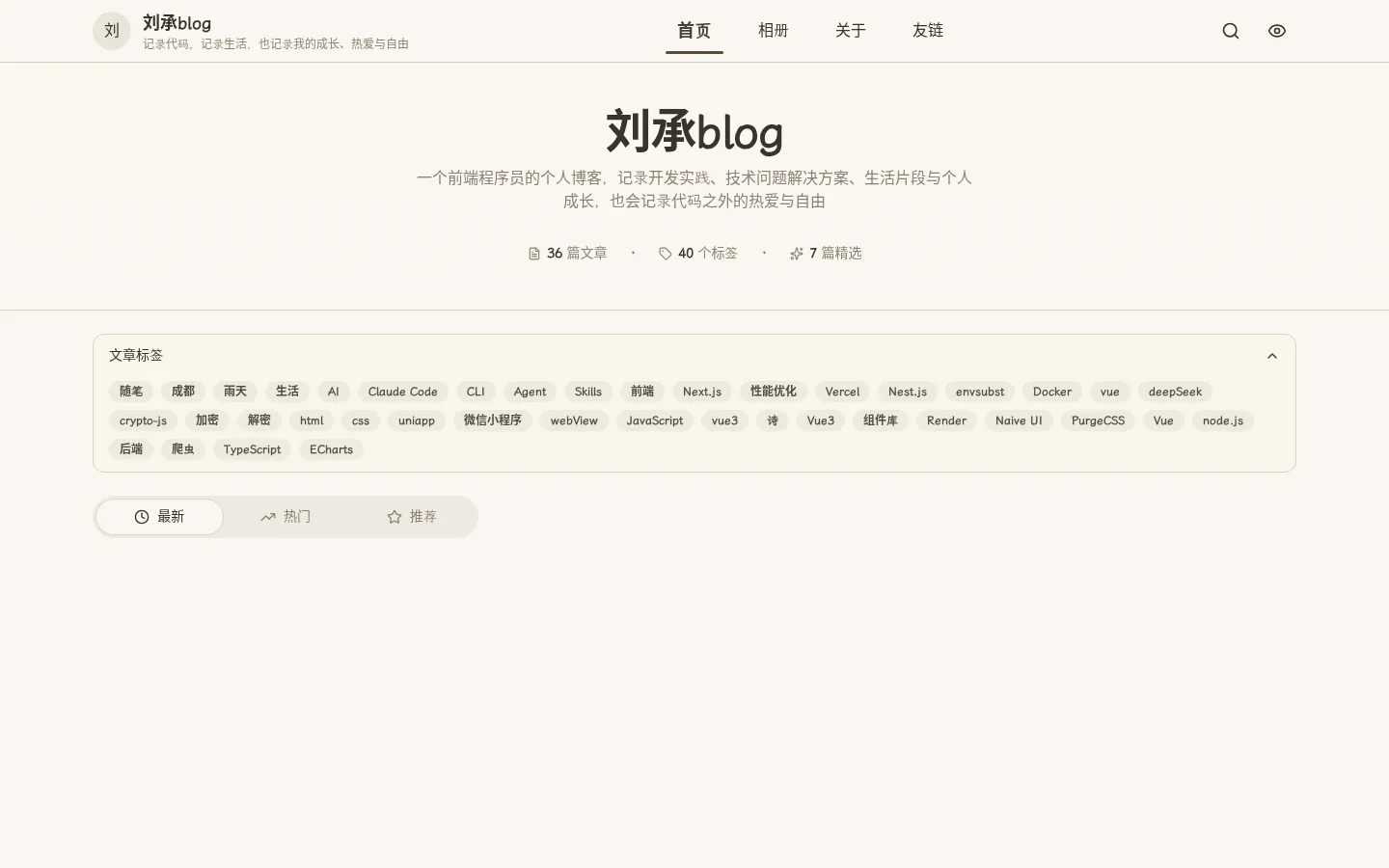The width and height of the screenshot is (1389, 868).
Task: Toggle the eye view mode icon
Action: pos(1277,31)
